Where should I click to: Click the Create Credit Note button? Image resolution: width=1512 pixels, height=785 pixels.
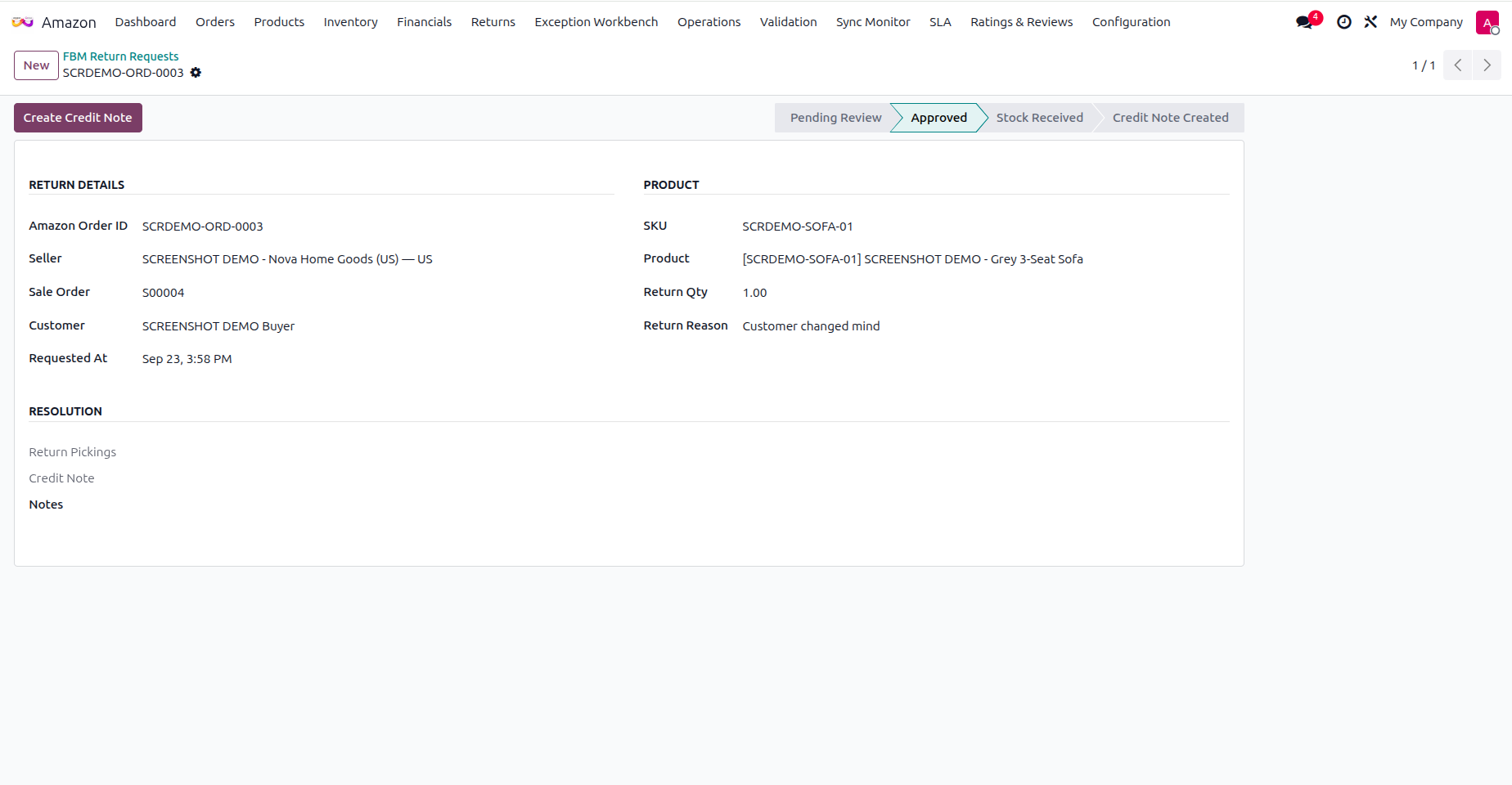[78, 118]
